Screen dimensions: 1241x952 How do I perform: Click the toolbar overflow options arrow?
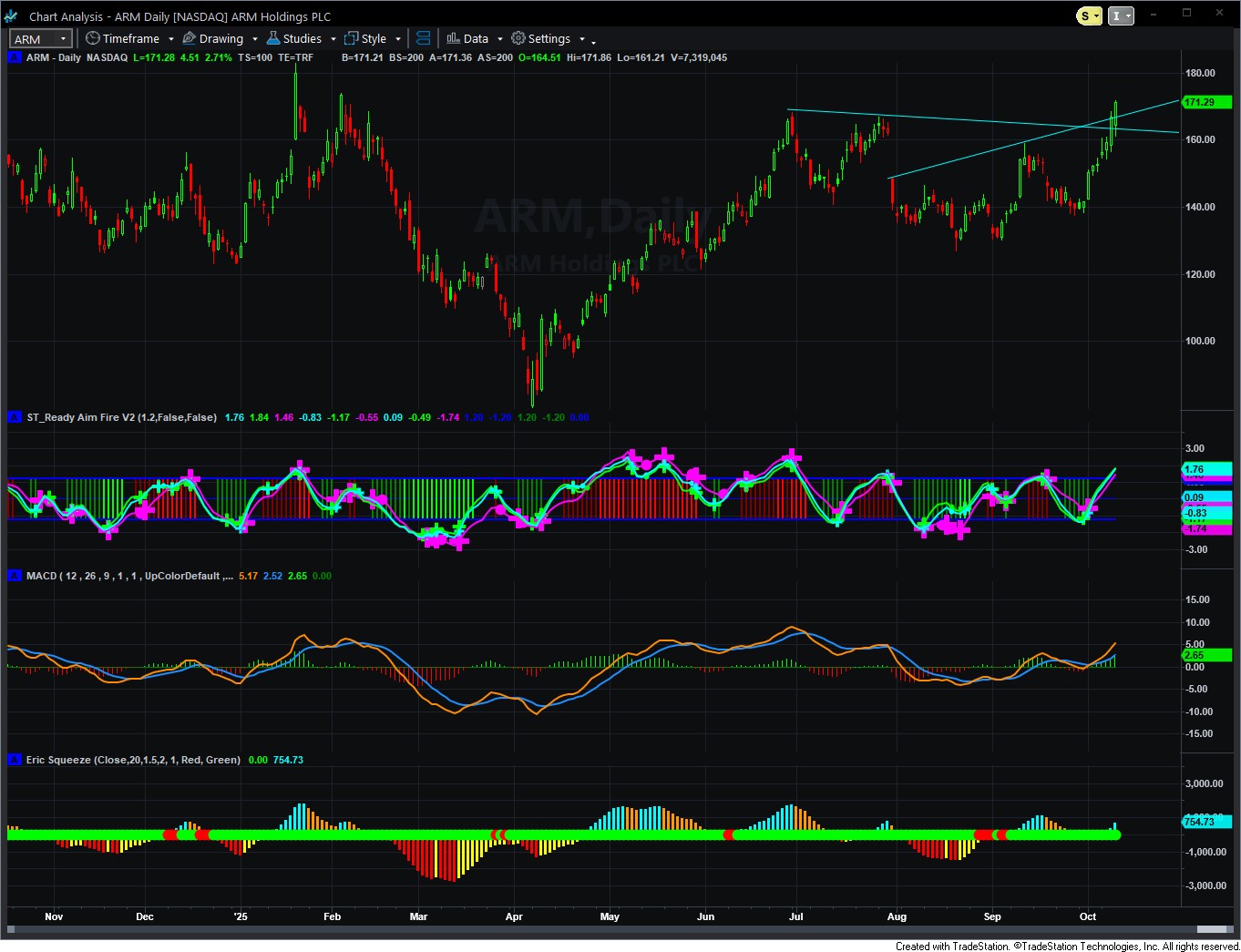click(594, 41)
